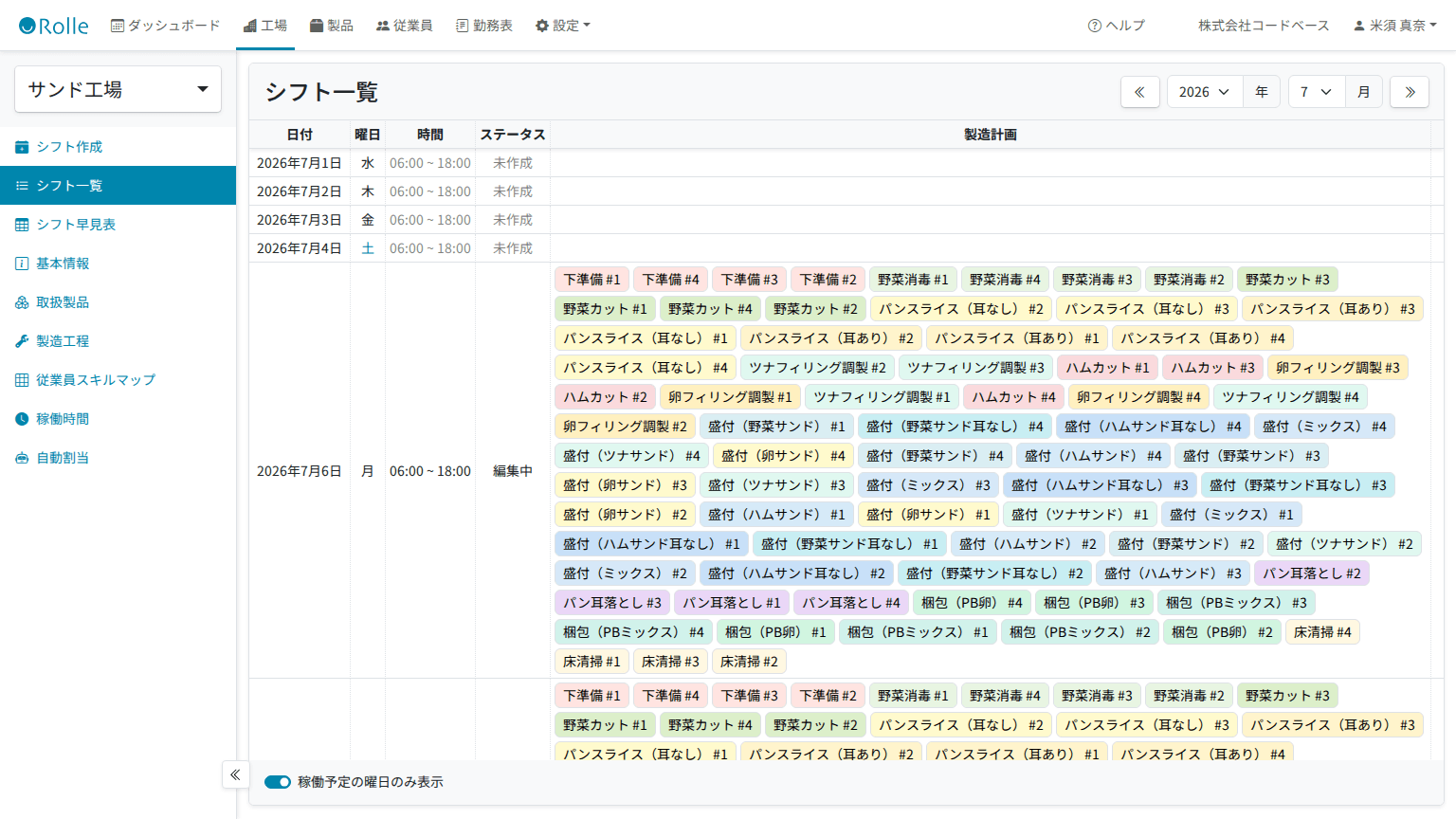Viewport: 1456px width, 819px height.
Task: Click the question-mark help icon
Action: tap(1095, 26)
